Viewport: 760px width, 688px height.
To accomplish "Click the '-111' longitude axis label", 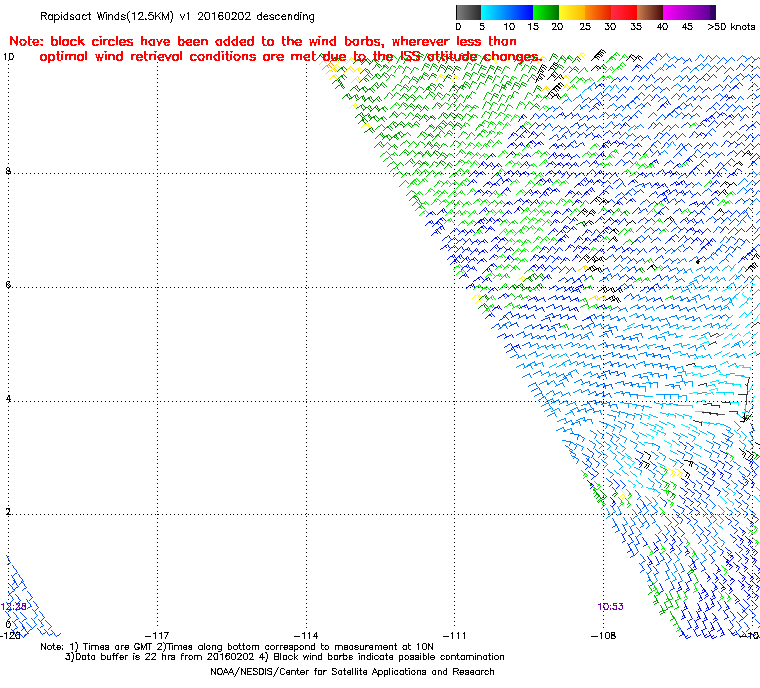I will 454,635.
